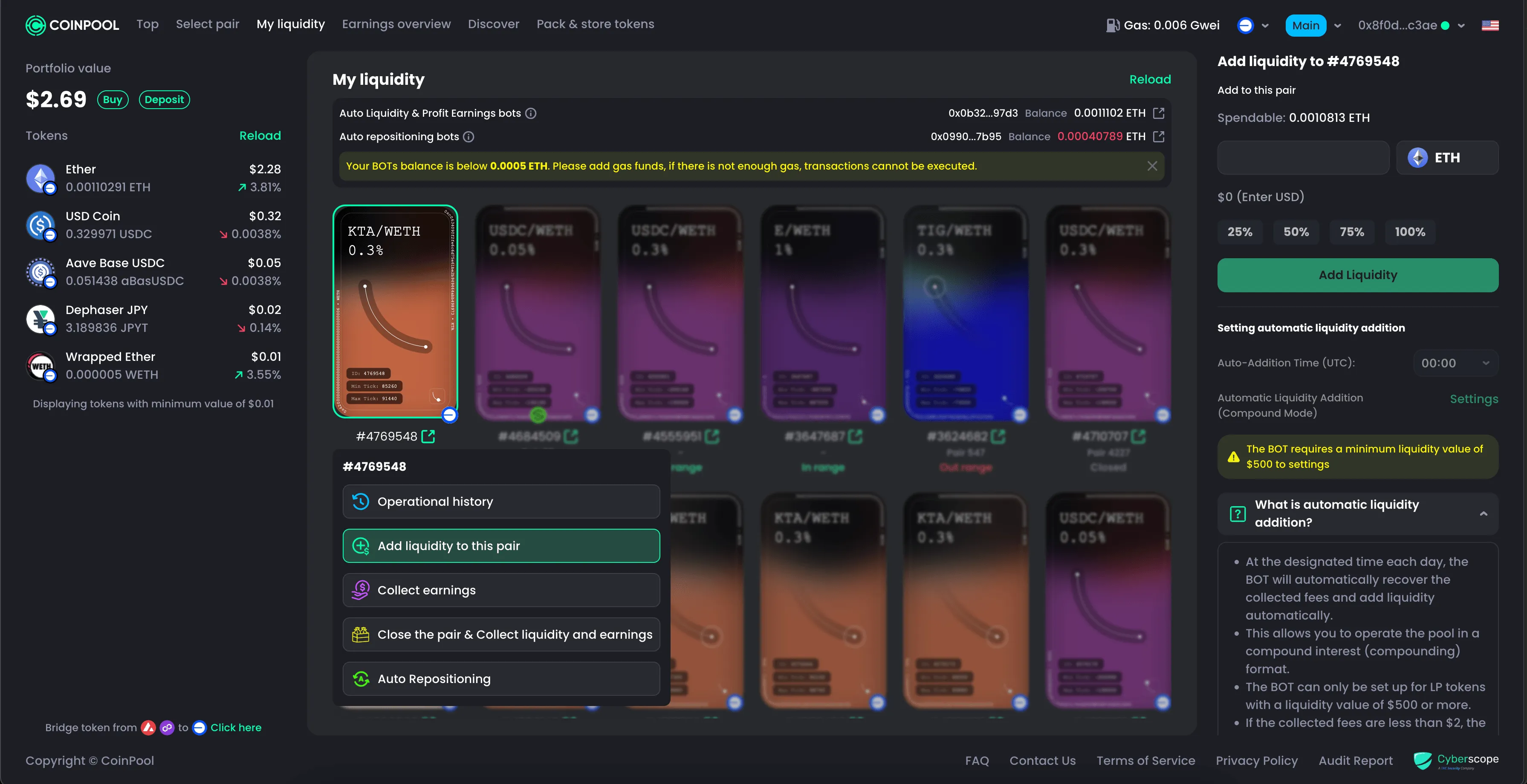
Task: Reload the Tokens list
Action: tap(260, 135)
